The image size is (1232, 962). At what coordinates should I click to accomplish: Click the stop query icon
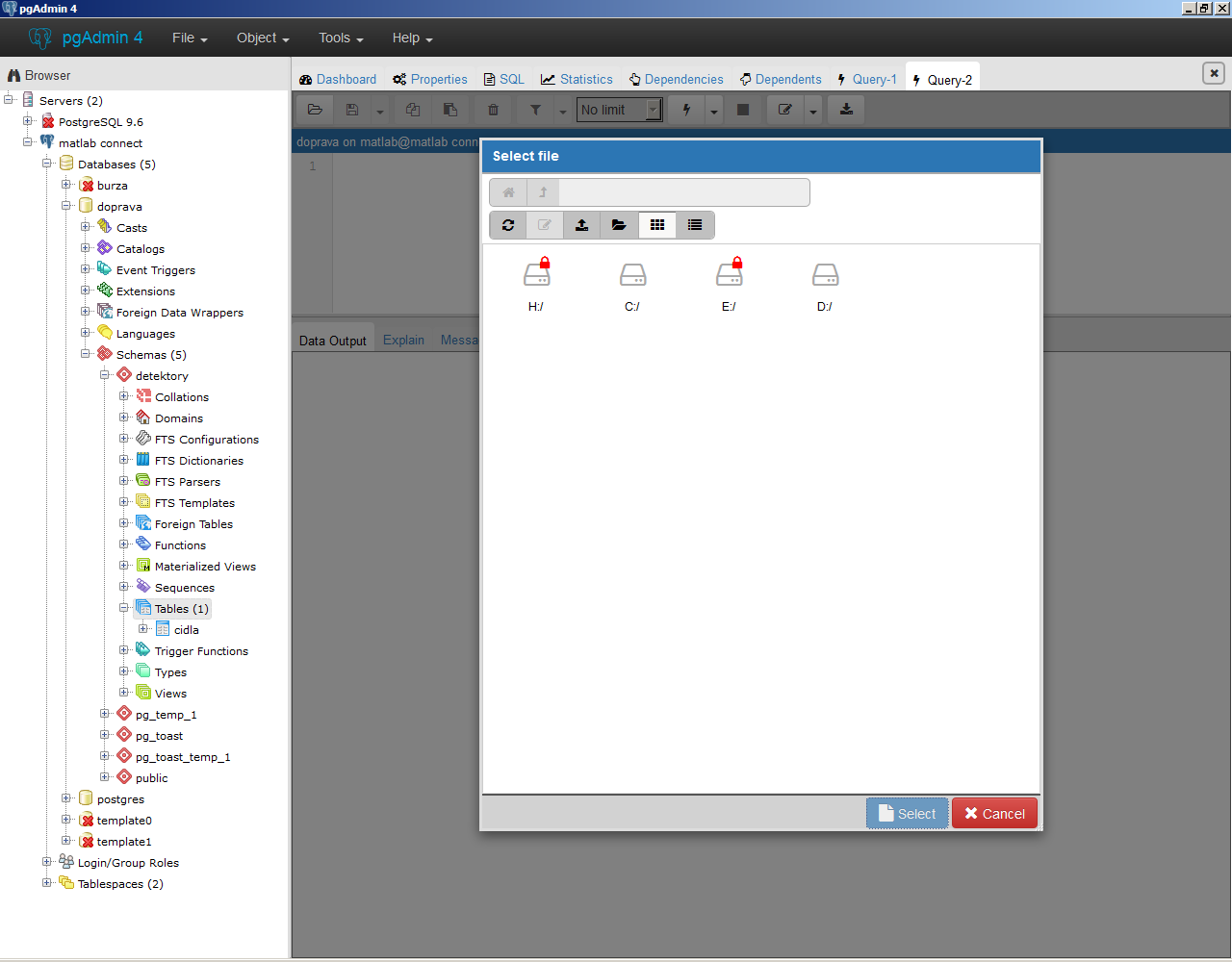click(742, 110)
